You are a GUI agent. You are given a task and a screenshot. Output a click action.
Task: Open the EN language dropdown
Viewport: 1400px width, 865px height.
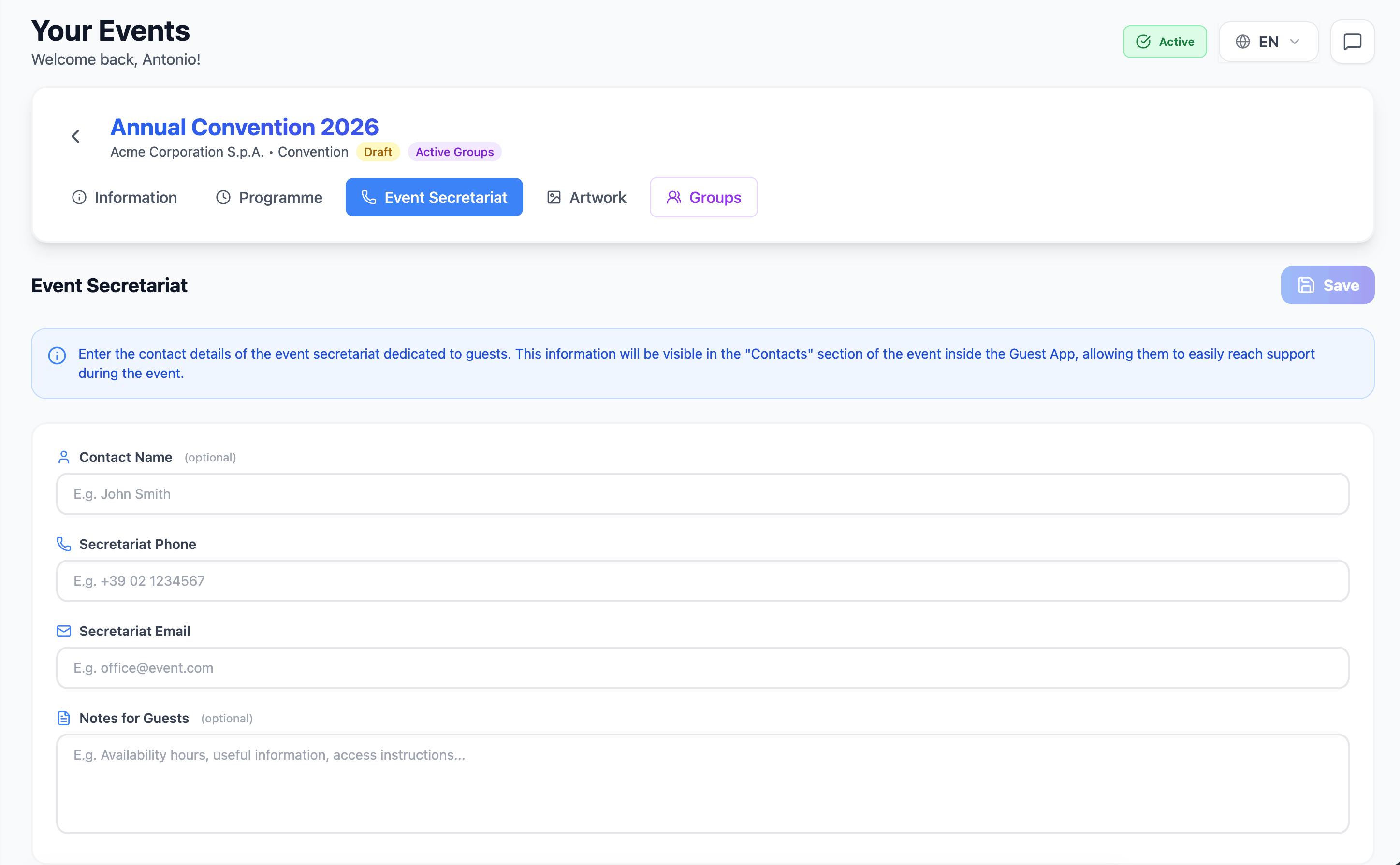coord(1269,42)
